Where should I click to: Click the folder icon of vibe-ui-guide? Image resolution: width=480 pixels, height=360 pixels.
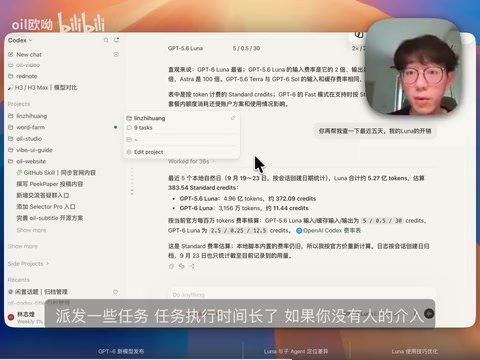click(x=11, y=150)
